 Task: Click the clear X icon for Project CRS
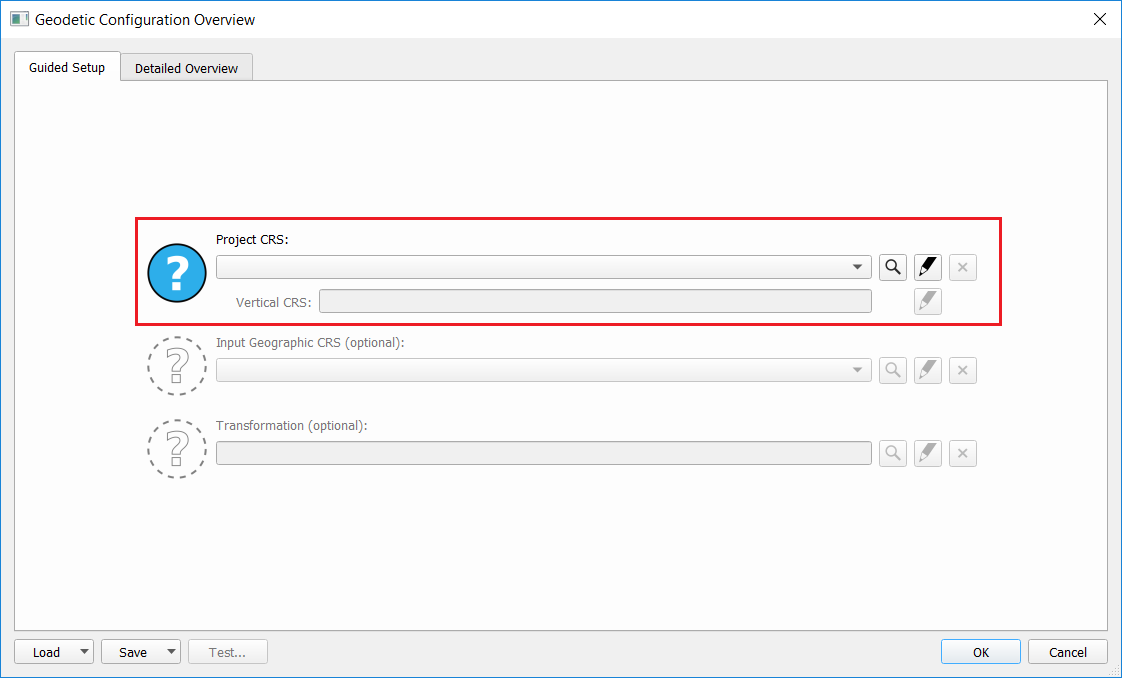point(963,267)
